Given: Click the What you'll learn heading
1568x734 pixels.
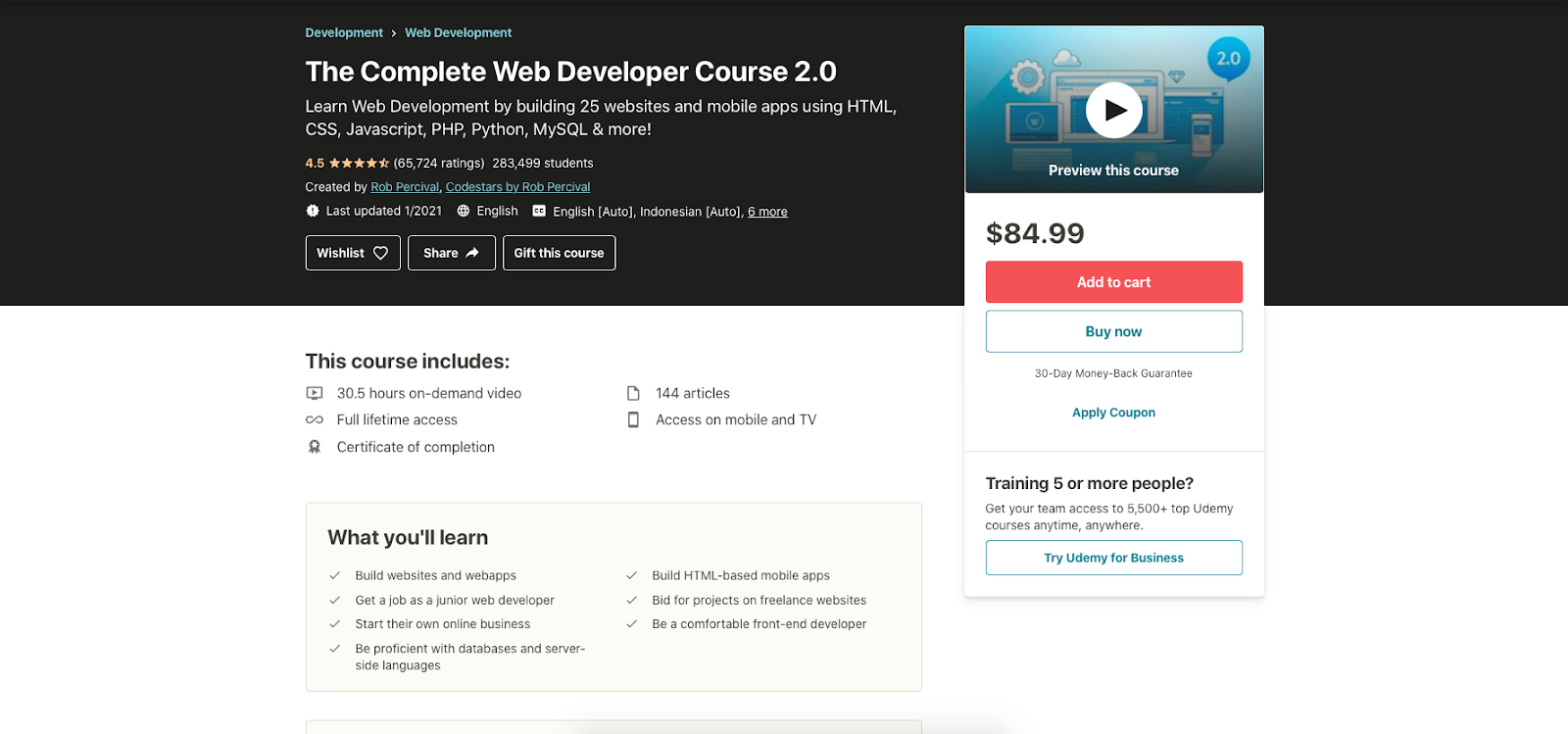Looking at the screenshot, I should (408, 537).
